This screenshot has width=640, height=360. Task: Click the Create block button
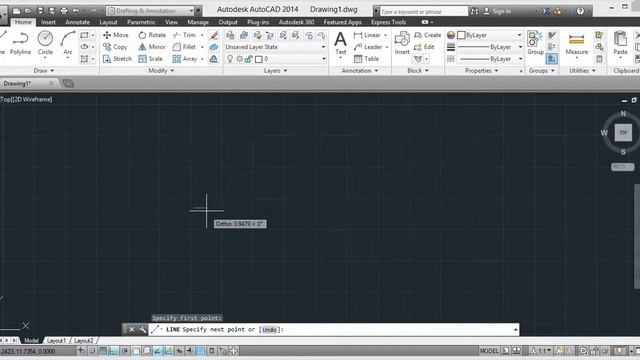pos(427,35)
